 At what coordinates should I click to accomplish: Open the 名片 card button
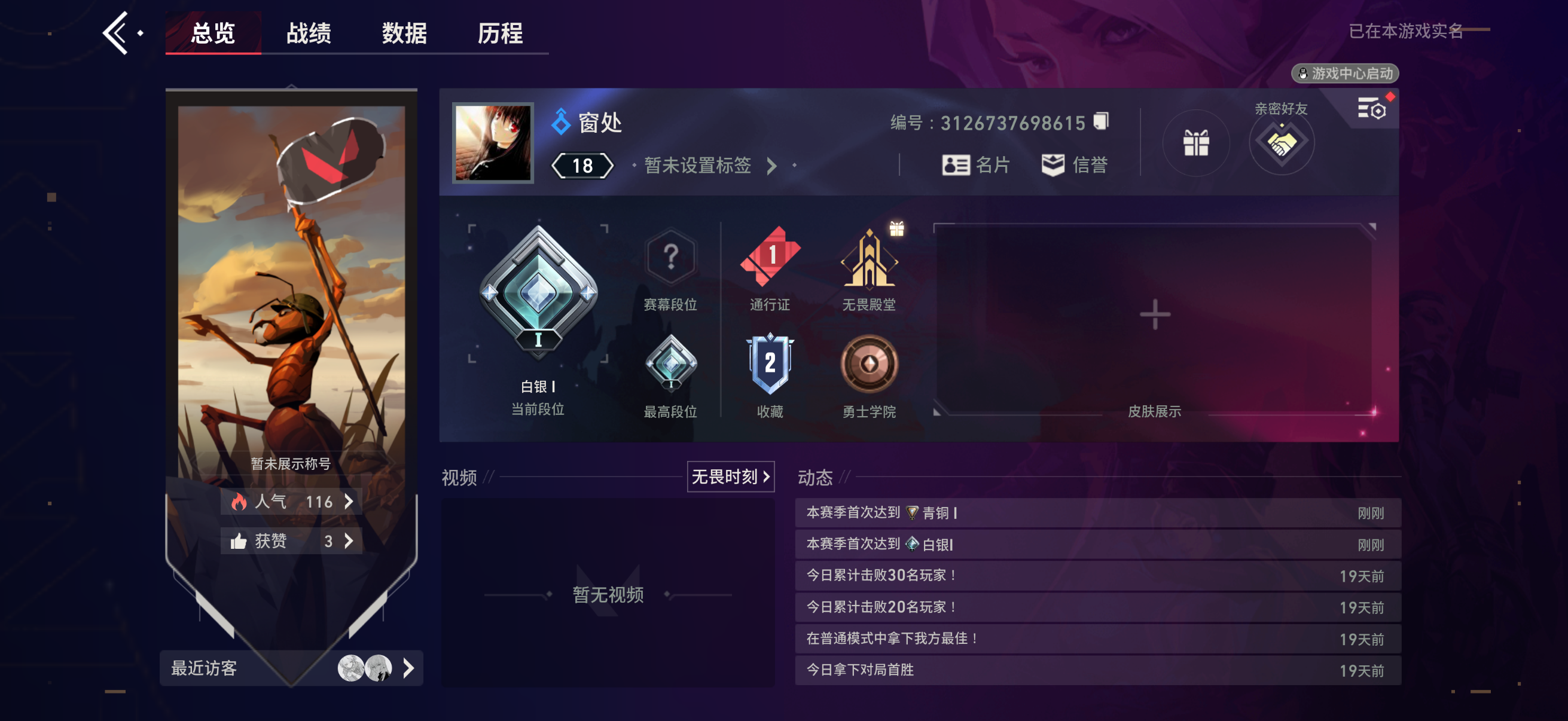(x=976, y=165)
